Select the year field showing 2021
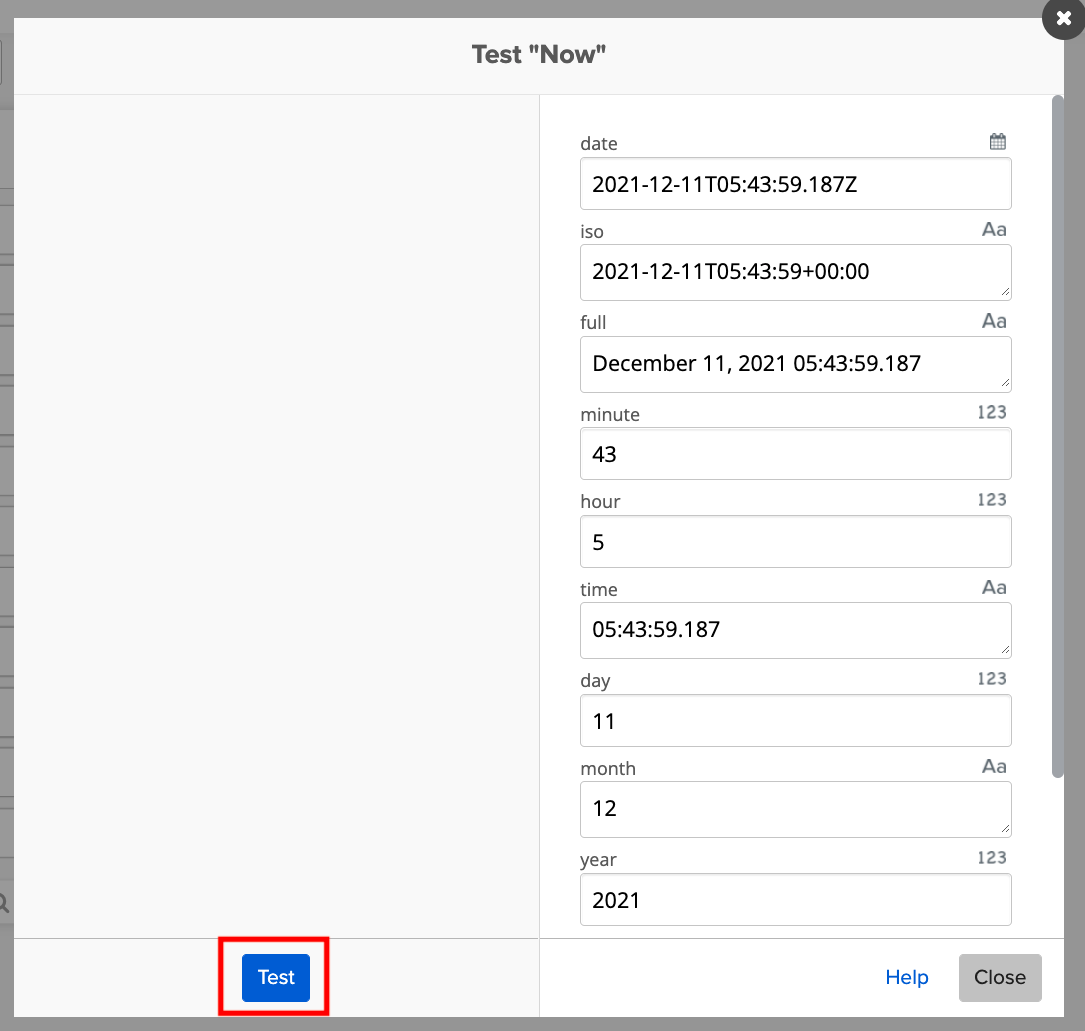This screenshot has width=1085, height=1031. [795, 900]
